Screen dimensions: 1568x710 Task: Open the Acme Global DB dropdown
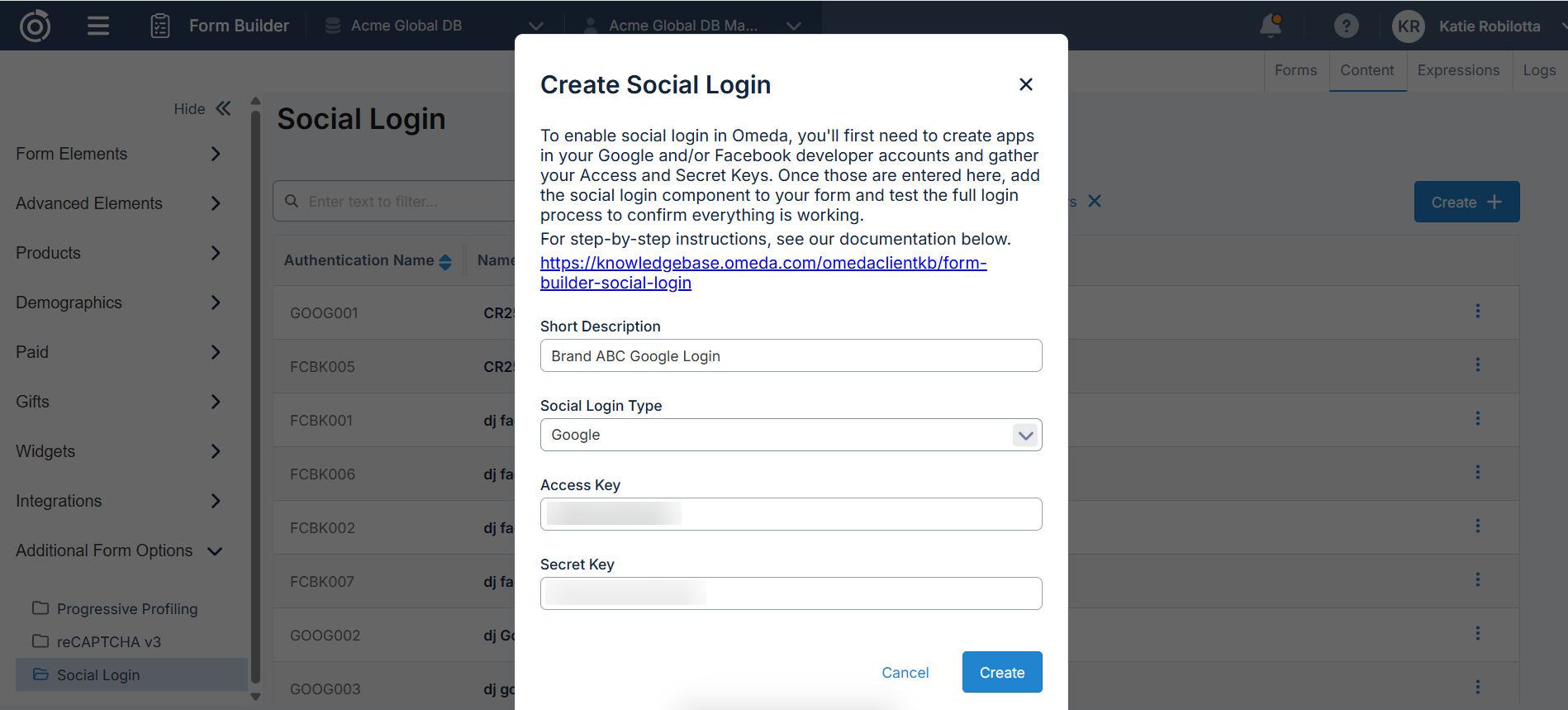pyautogui.click(x=535, y=26)
